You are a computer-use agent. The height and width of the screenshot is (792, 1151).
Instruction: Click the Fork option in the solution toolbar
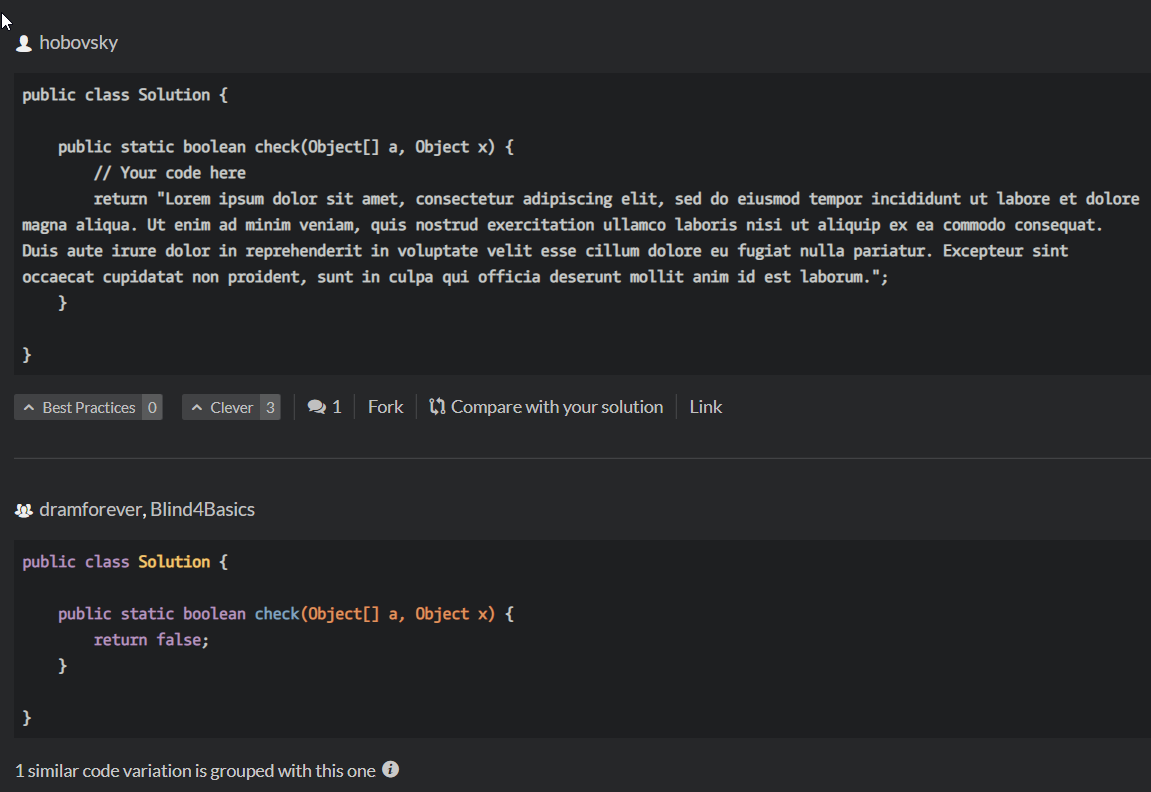click(385, 406)
